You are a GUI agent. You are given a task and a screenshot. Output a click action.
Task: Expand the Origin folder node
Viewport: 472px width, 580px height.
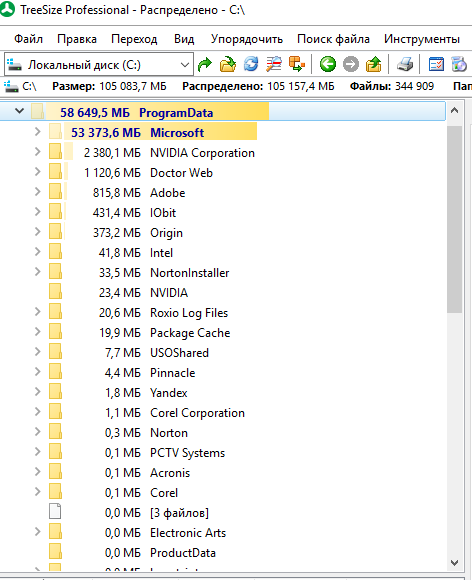37,231
